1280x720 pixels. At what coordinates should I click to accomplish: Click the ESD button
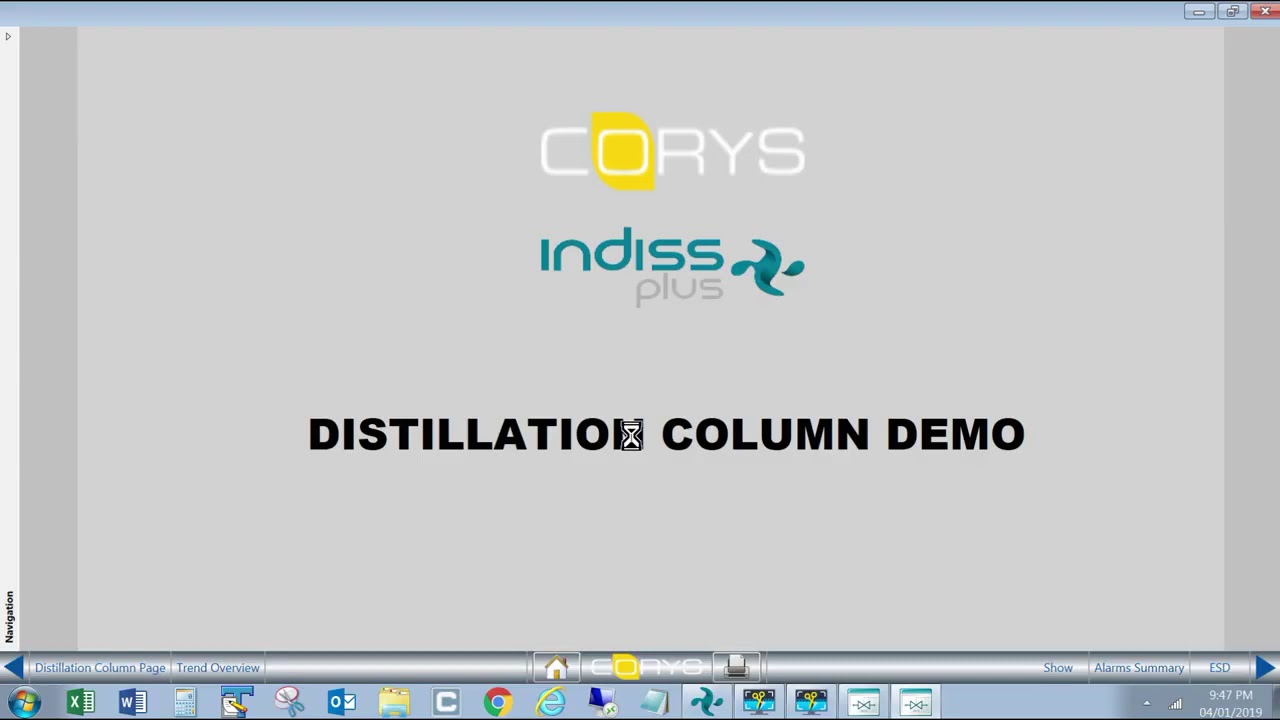coord(1219,668)
